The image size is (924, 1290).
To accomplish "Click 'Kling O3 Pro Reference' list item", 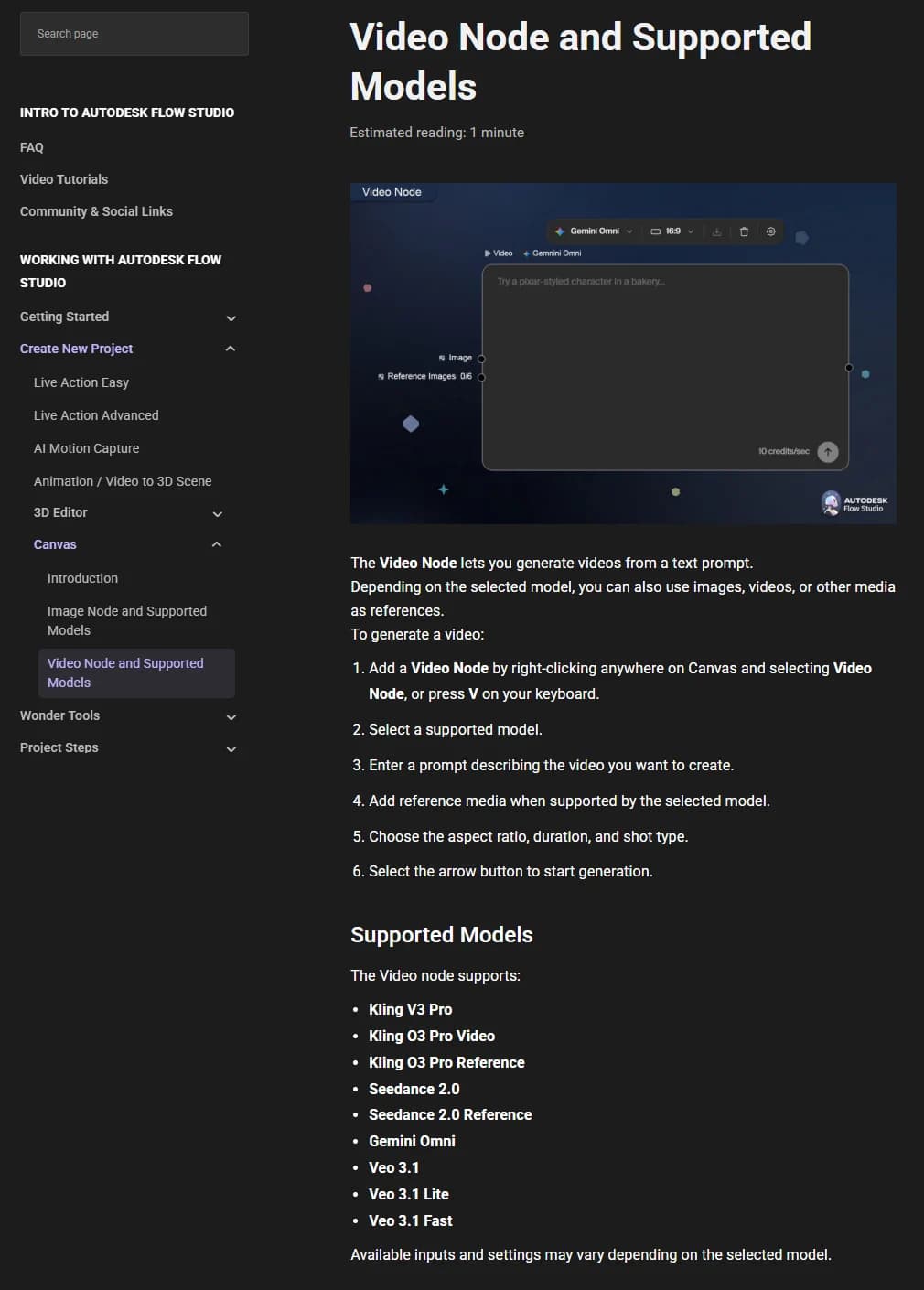I will click(x=446, y=1062).
